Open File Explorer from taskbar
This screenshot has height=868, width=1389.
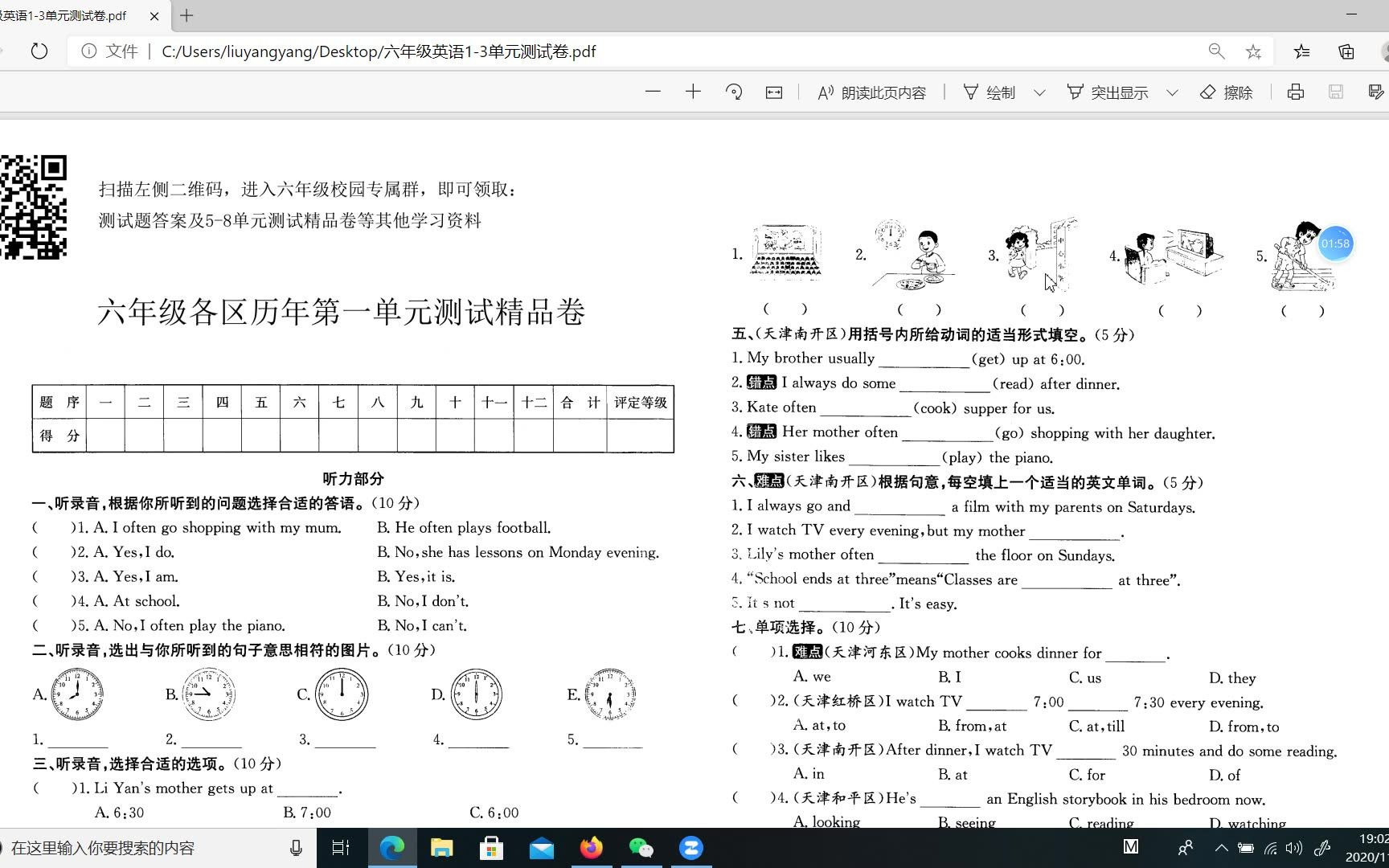pyautogui.click(x=441, y=848)
